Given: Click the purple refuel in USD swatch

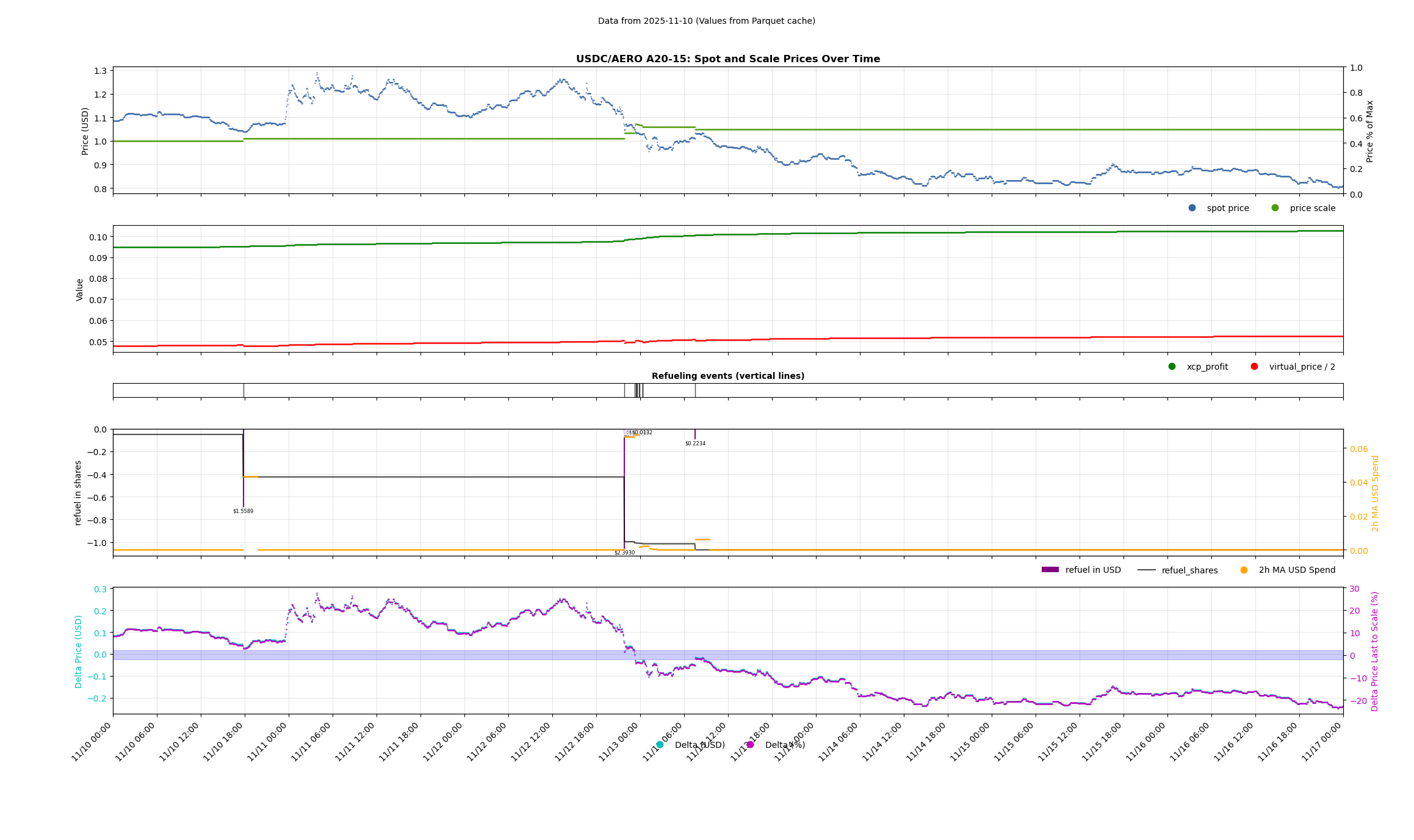Looking at the screenshot, I should pos(1050,570).
